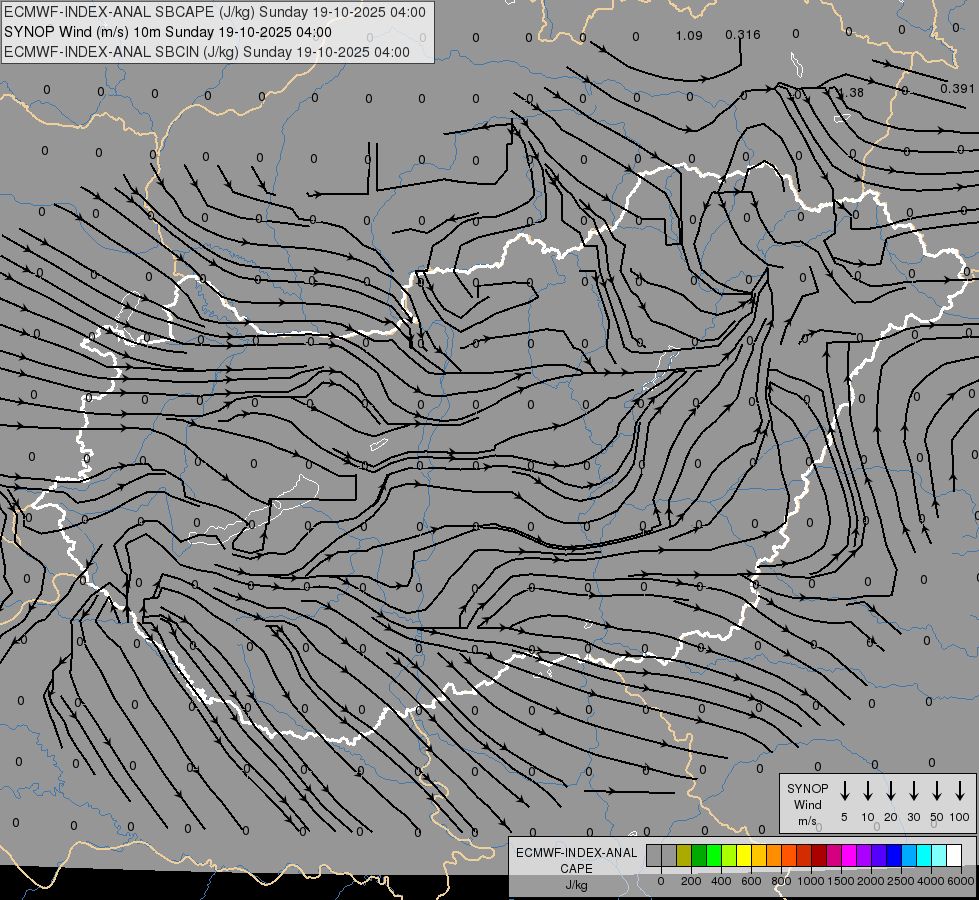Select the bright yellow CAPE color swatch
The image size is (979, 900).
coord(744,855)
